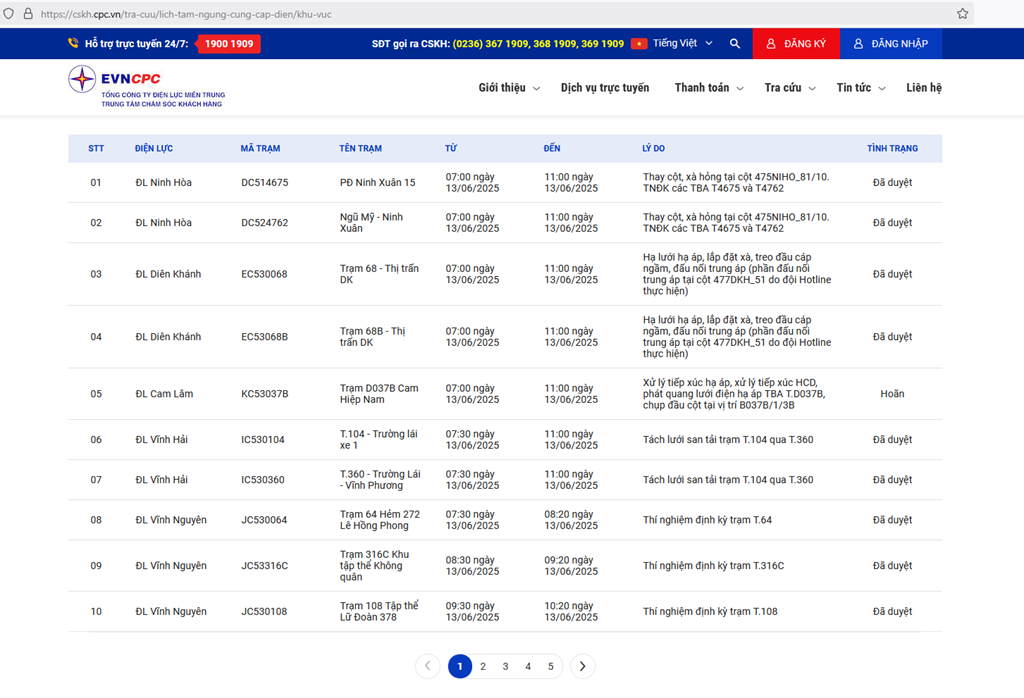This screenshot has height=698, width=1024.
Task: Click reason Thí nghiệm định kỳ trạm T.316C
Action: point(713,565)
